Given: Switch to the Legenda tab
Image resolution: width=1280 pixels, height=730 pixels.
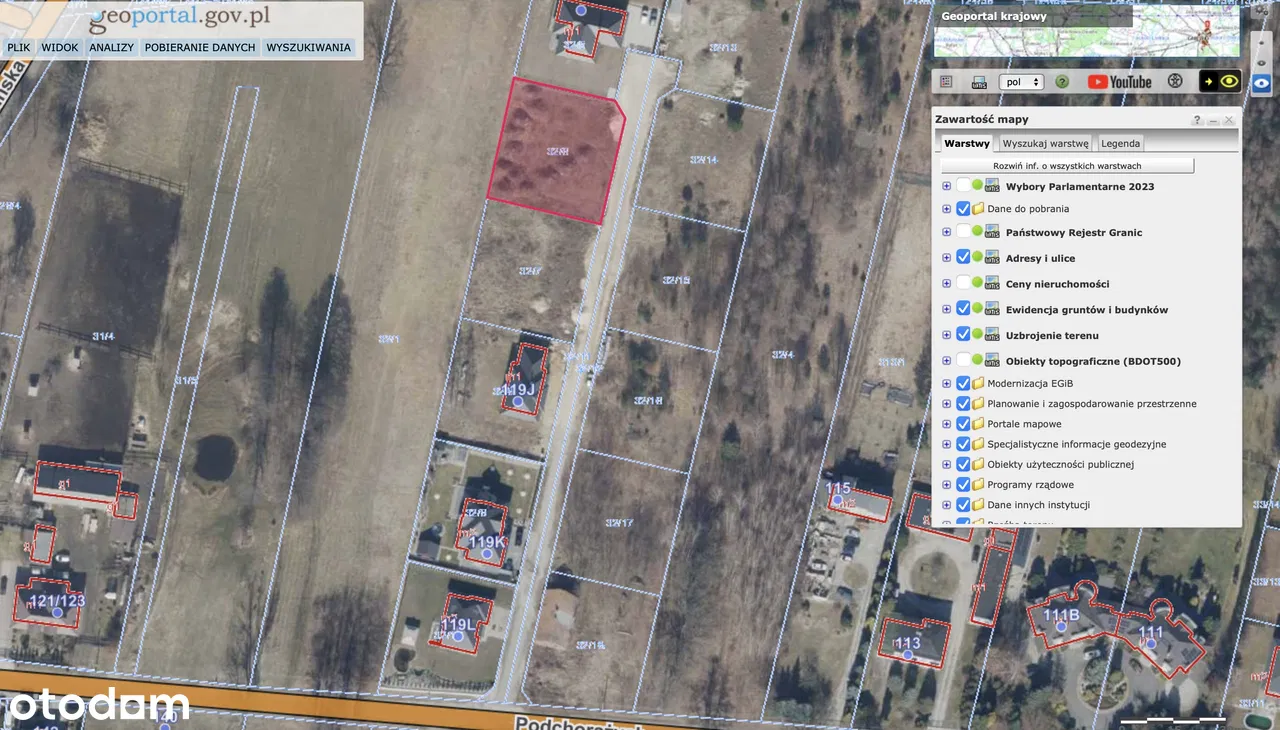Looking at the screenshot, I should [1120, 144].
